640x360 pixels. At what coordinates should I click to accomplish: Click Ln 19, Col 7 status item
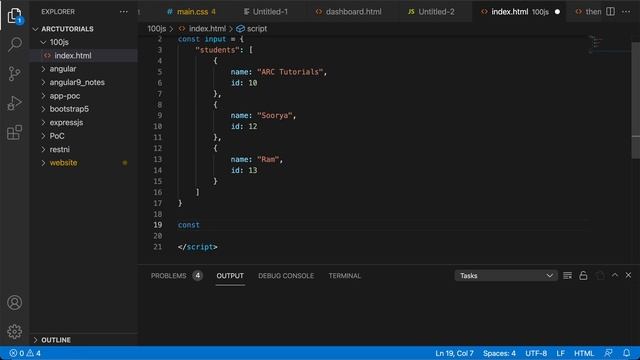point(454,353)
